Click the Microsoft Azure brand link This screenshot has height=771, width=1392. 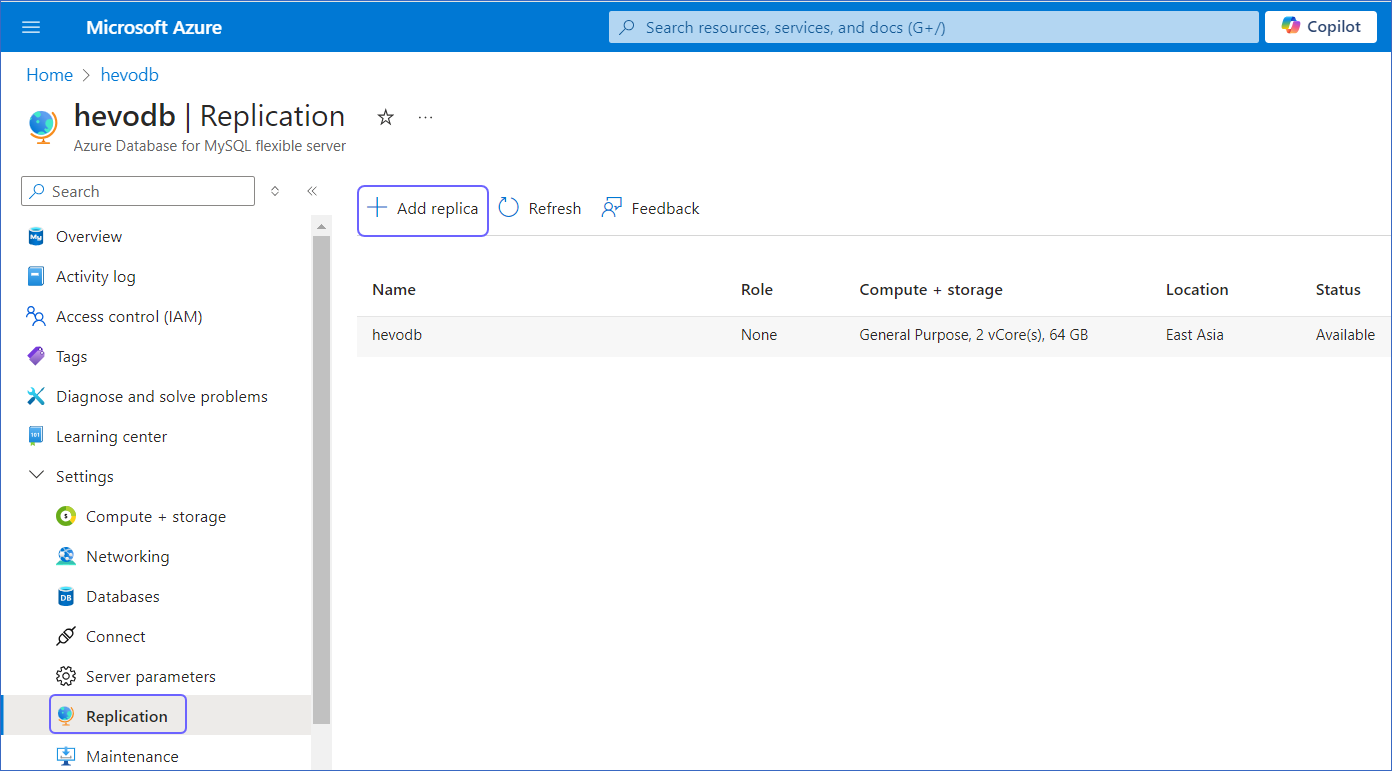154,27
